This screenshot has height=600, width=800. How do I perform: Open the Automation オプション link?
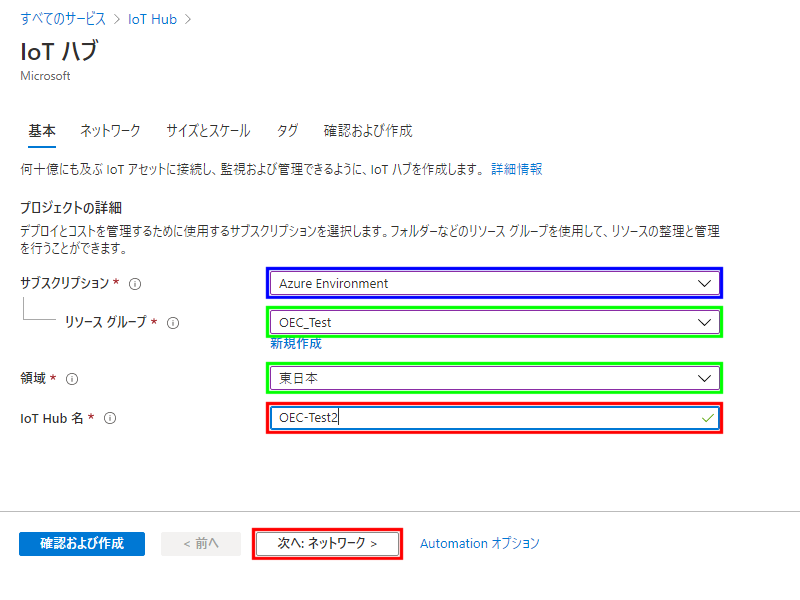pyautogui.click(x=479, y=543)
